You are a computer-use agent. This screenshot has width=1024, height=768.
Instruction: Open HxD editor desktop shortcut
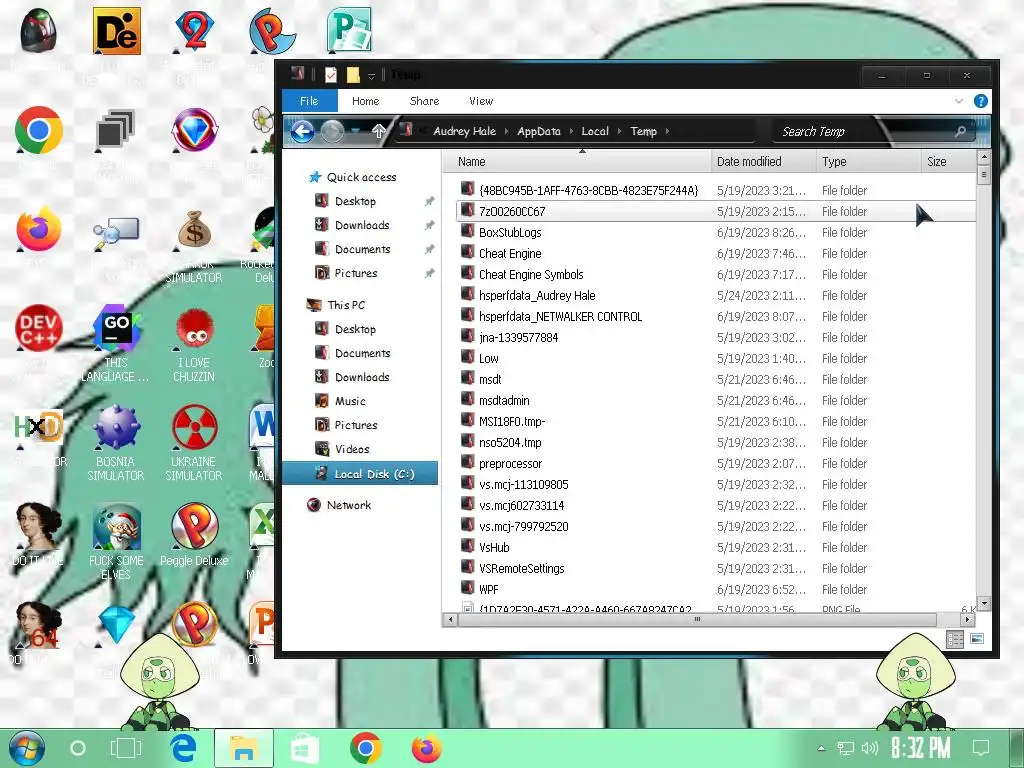pos(39,428)
